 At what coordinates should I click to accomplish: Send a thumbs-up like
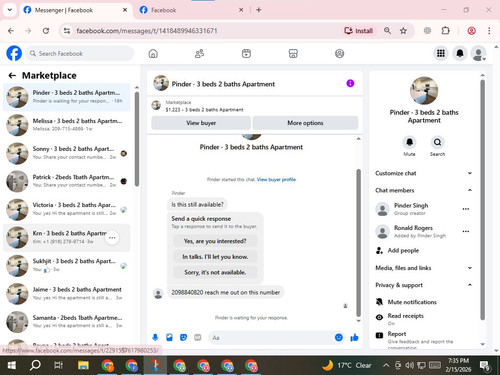(x=354, y=338)
